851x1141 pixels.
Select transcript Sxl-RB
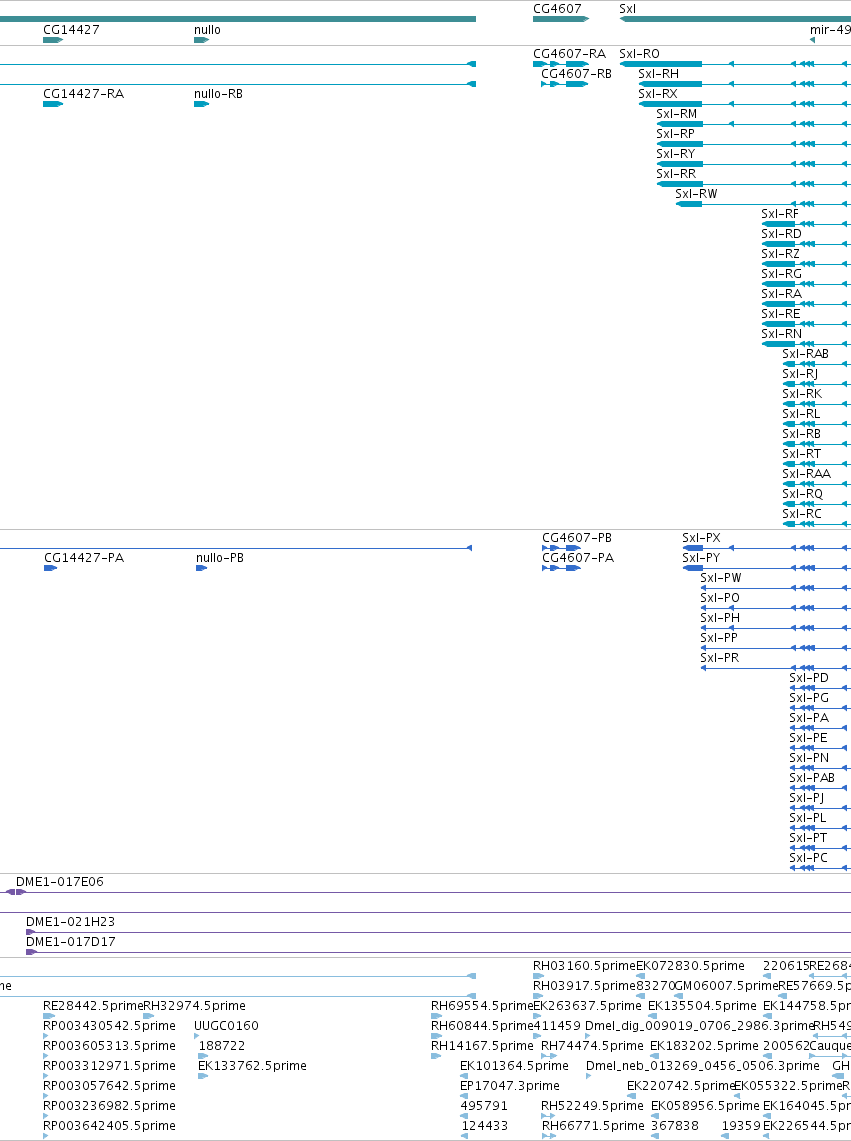tap(801, 434)
